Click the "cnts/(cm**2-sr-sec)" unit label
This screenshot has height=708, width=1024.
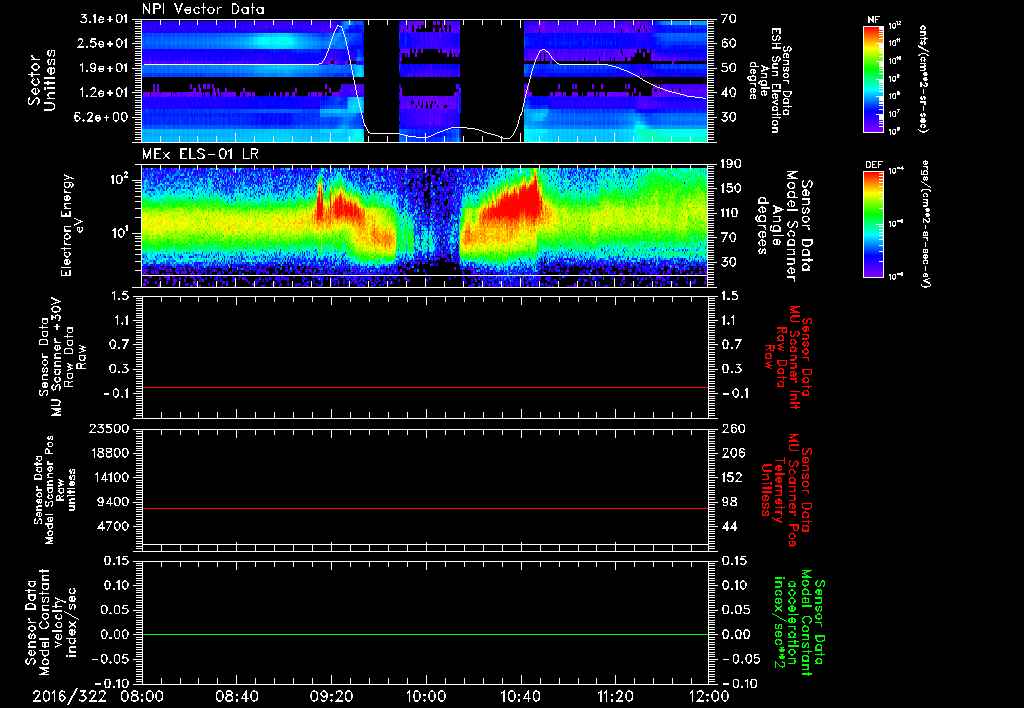[x=923, y=78]
